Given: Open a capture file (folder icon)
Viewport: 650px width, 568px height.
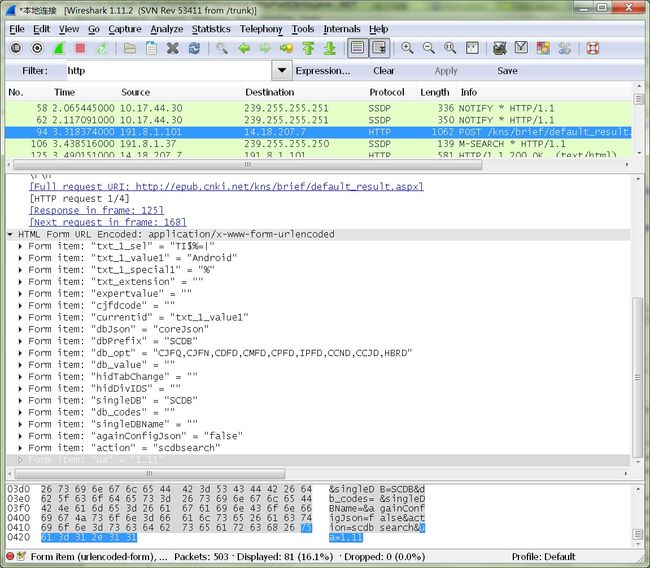Looking at the screenshot, I should pos(130,49).
